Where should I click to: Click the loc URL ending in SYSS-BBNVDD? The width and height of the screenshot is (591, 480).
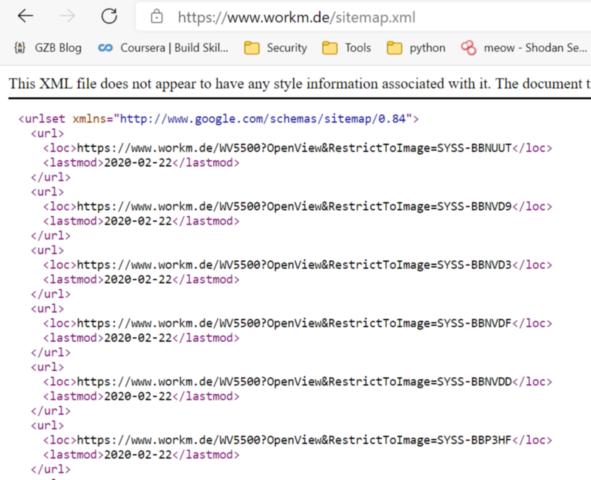(x=294, y=382)
